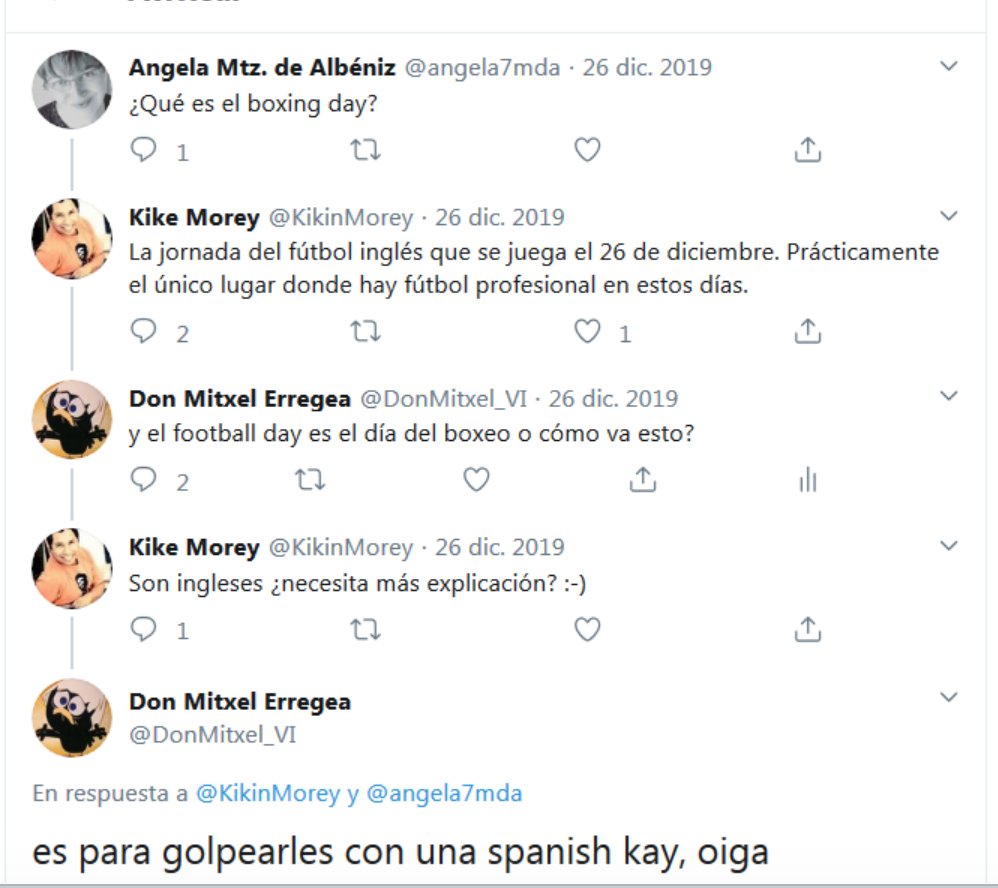998x888 pixels.
Task: Share the "Son ingleses" tweet
Action: point(808,629)
